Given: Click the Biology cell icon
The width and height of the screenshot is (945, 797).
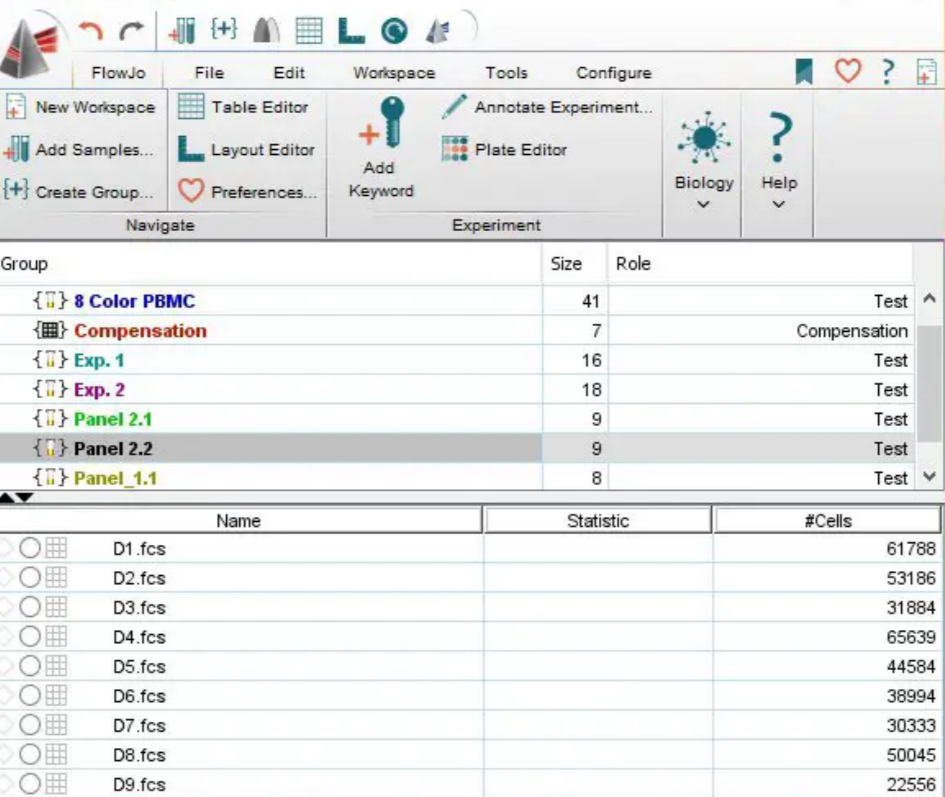Looking at the screenshot, I should click(x=704, y=139).
